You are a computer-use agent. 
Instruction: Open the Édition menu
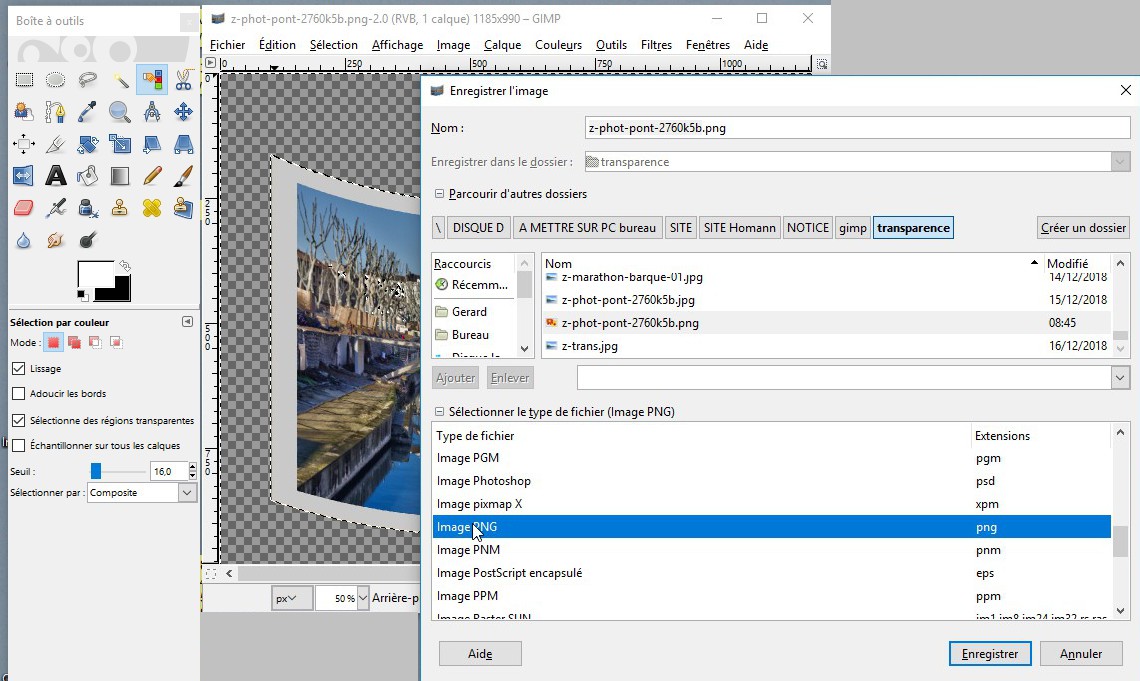(277, 45)
